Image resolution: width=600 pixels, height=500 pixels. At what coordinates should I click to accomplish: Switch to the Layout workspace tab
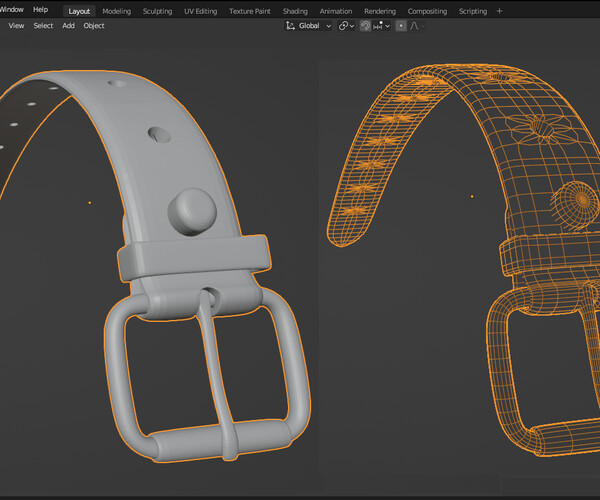click(79, 11)
